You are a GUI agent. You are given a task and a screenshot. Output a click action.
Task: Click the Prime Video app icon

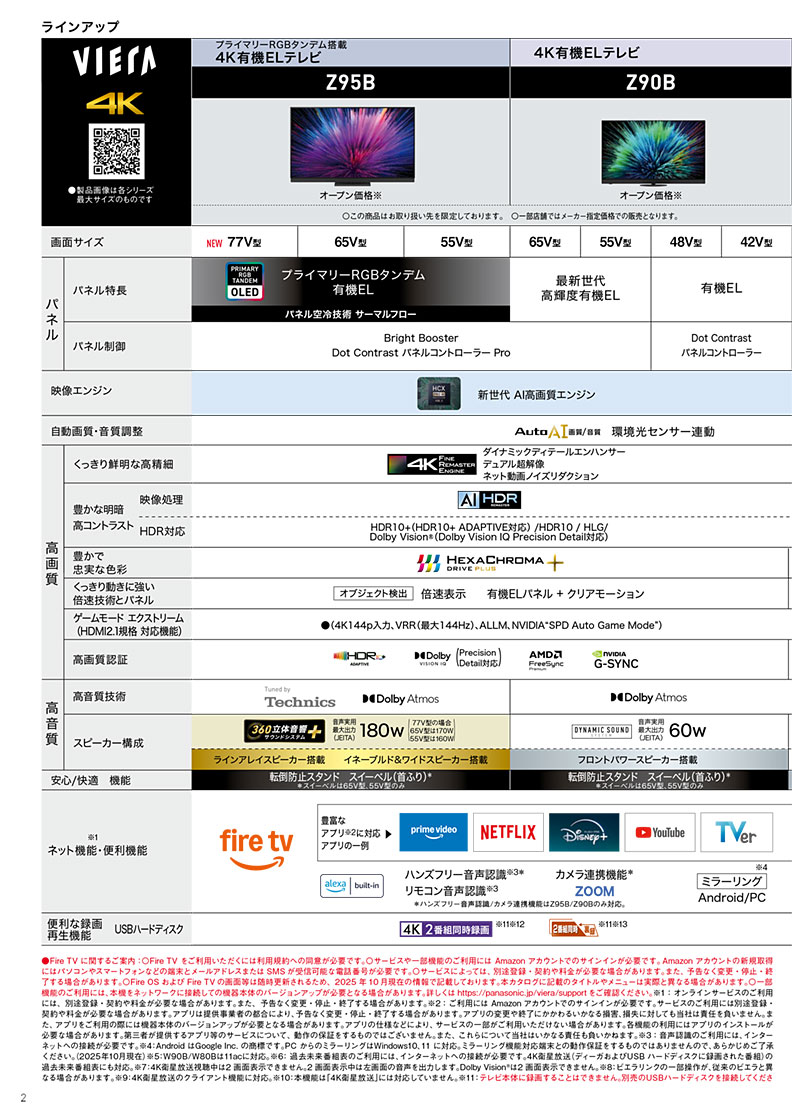[433, 831]
